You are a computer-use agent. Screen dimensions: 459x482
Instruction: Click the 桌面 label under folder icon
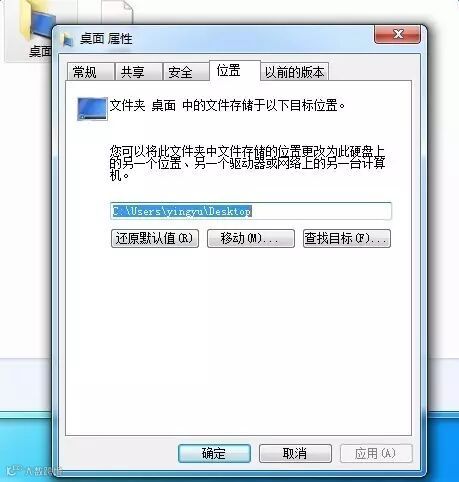pos(40,51)
